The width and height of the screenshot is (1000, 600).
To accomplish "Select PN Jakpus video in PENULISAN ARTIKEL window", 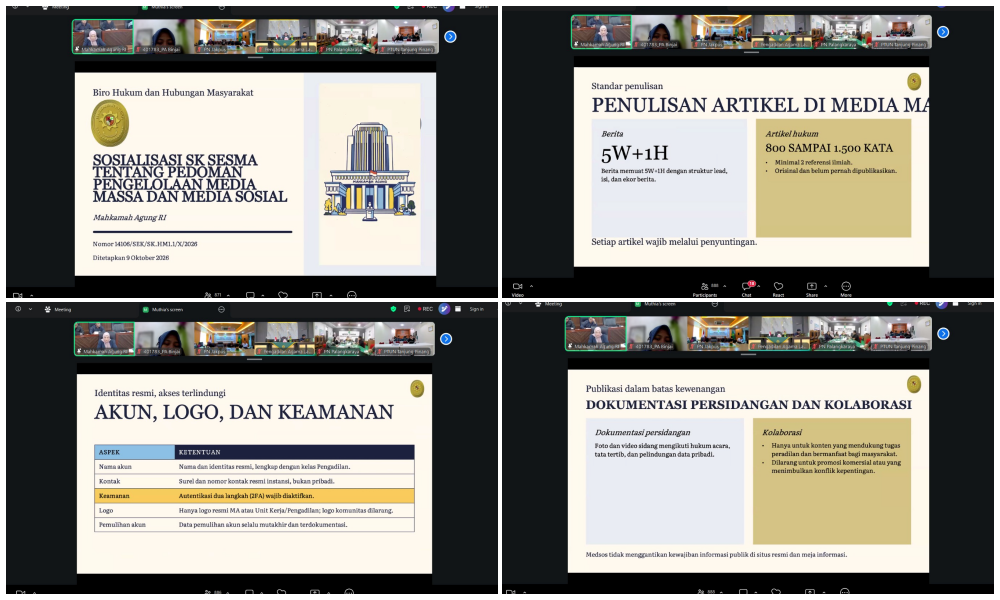I will click(721, 32).
